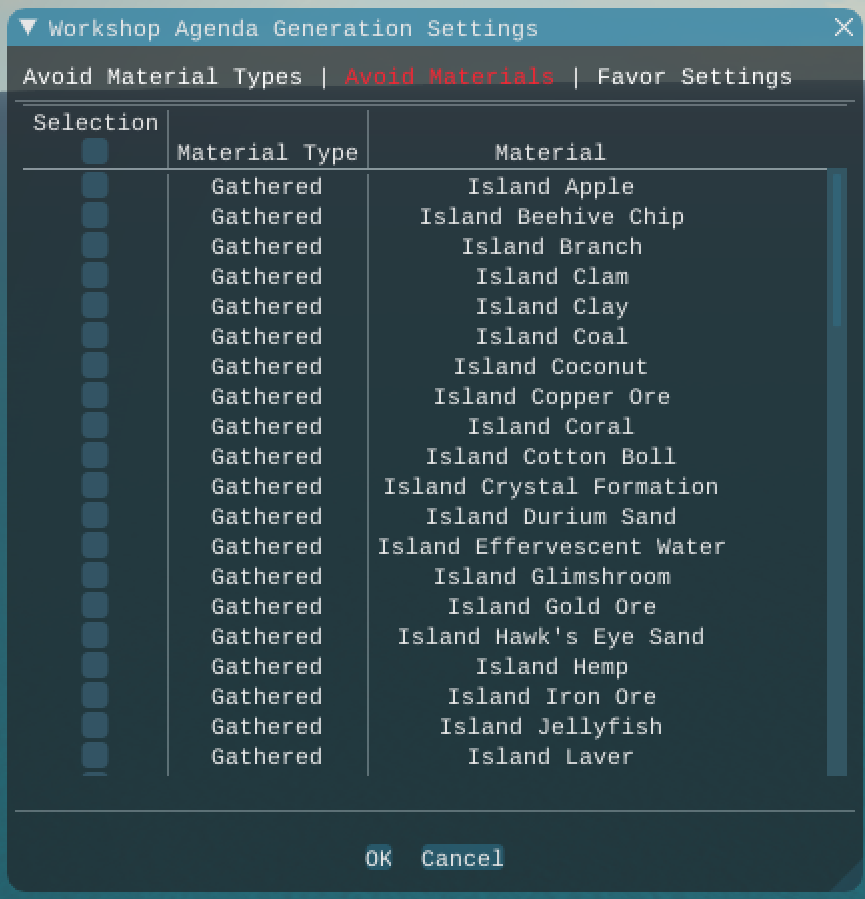Image resolution: width=865 pixels, height=899 pixels.
Task: Tick the Island Hemp checkbox
Action: click(x=95, y=666)
